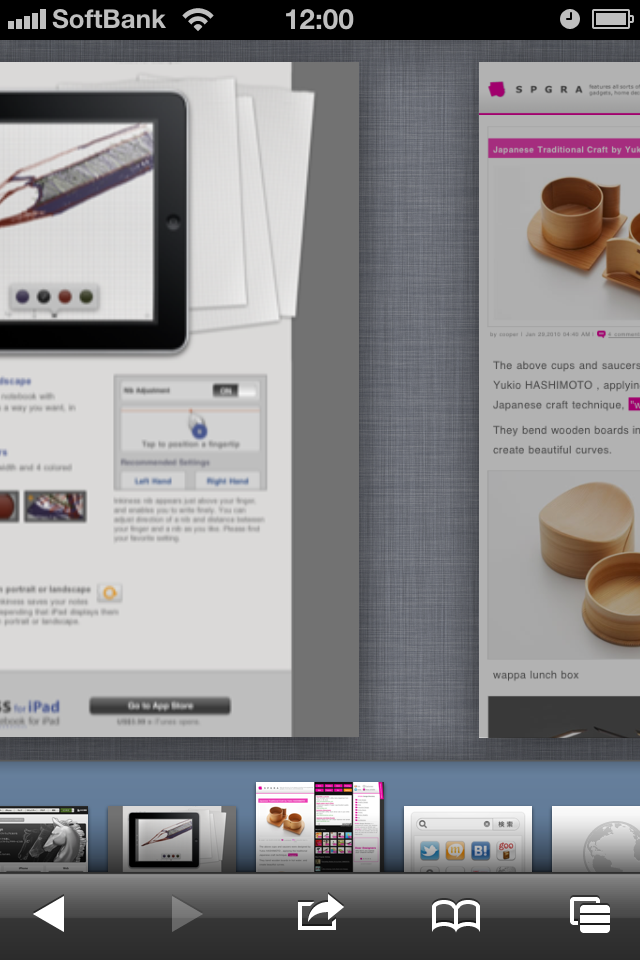Image resolution: width=640 pixels, height=960 pixels.
Task: Tap the alarm clock status icon
Action: click(x=570, y=20)
